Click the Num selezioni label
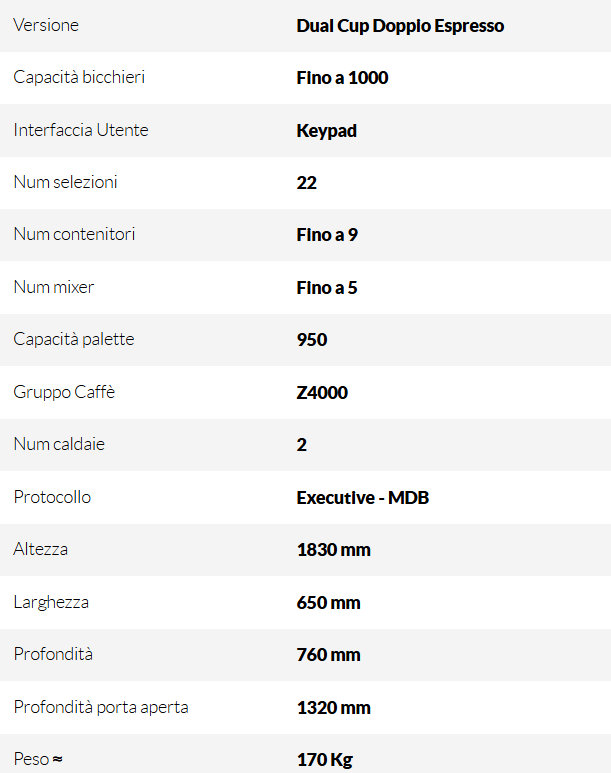The height and width of the screenshot is (773, 611). click(x=66, y=182)
